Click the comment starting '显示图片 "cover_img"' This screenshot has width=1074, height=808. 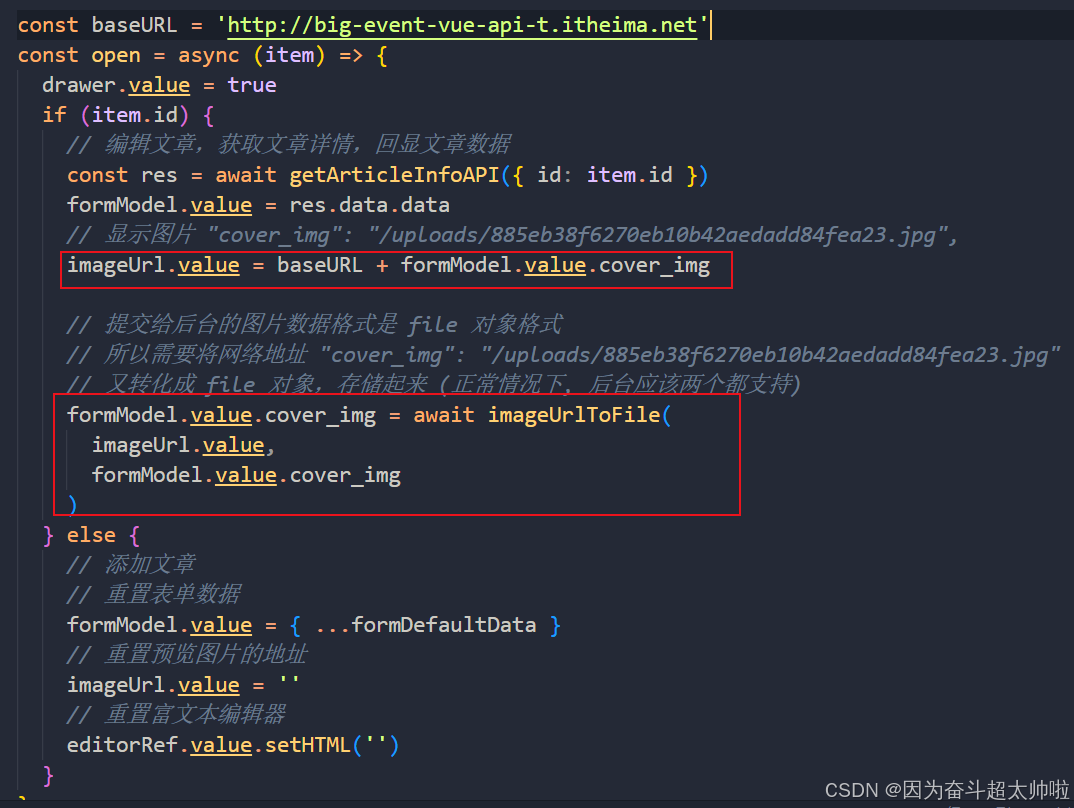[512, 235]
